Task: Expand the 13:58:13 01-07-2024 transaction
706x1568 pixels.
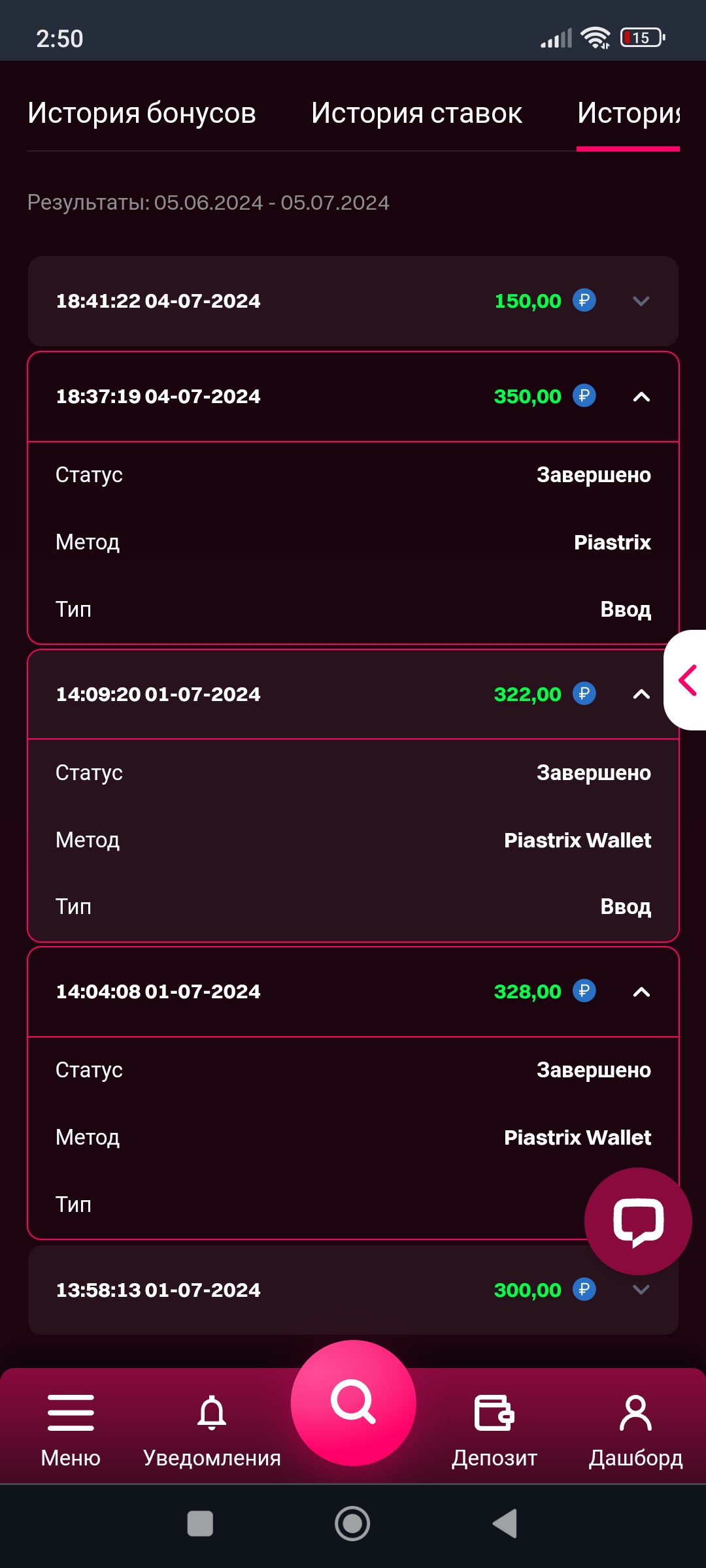Action: pyautogui.click(x=641, y=1290)
